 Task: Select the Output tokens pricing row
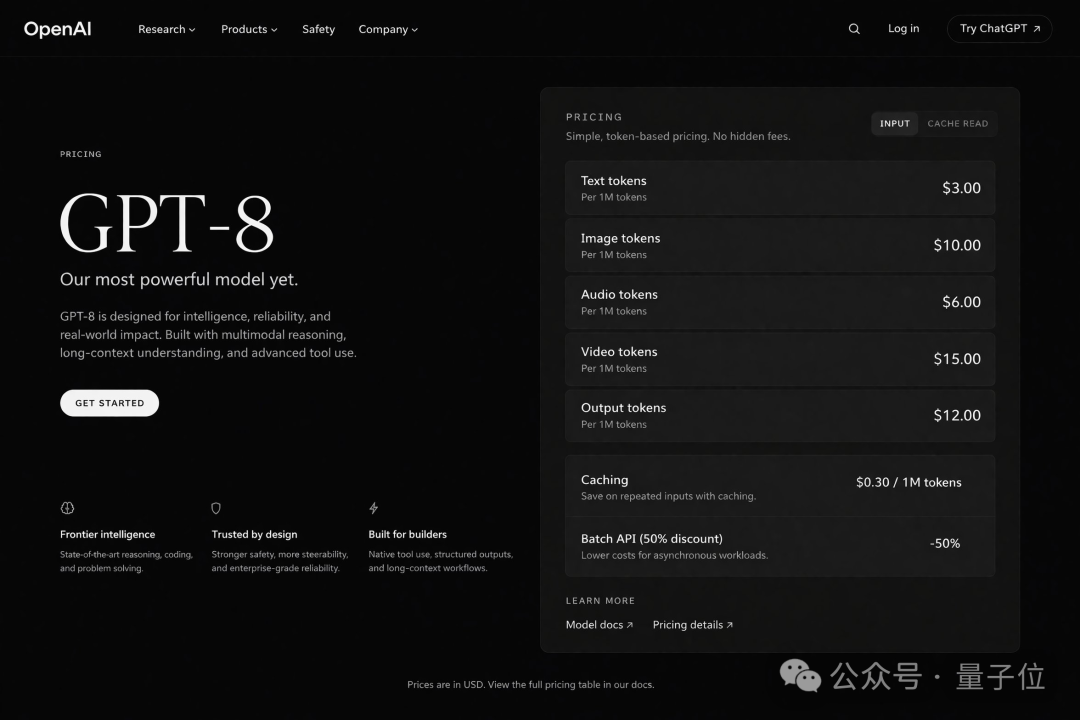click(780, 415)
